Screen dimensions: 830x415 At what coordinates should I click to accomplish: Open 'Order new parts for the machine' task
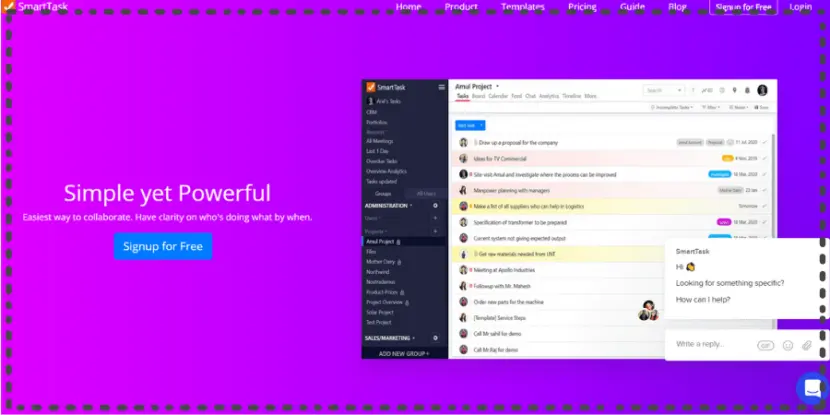point(508,302)
